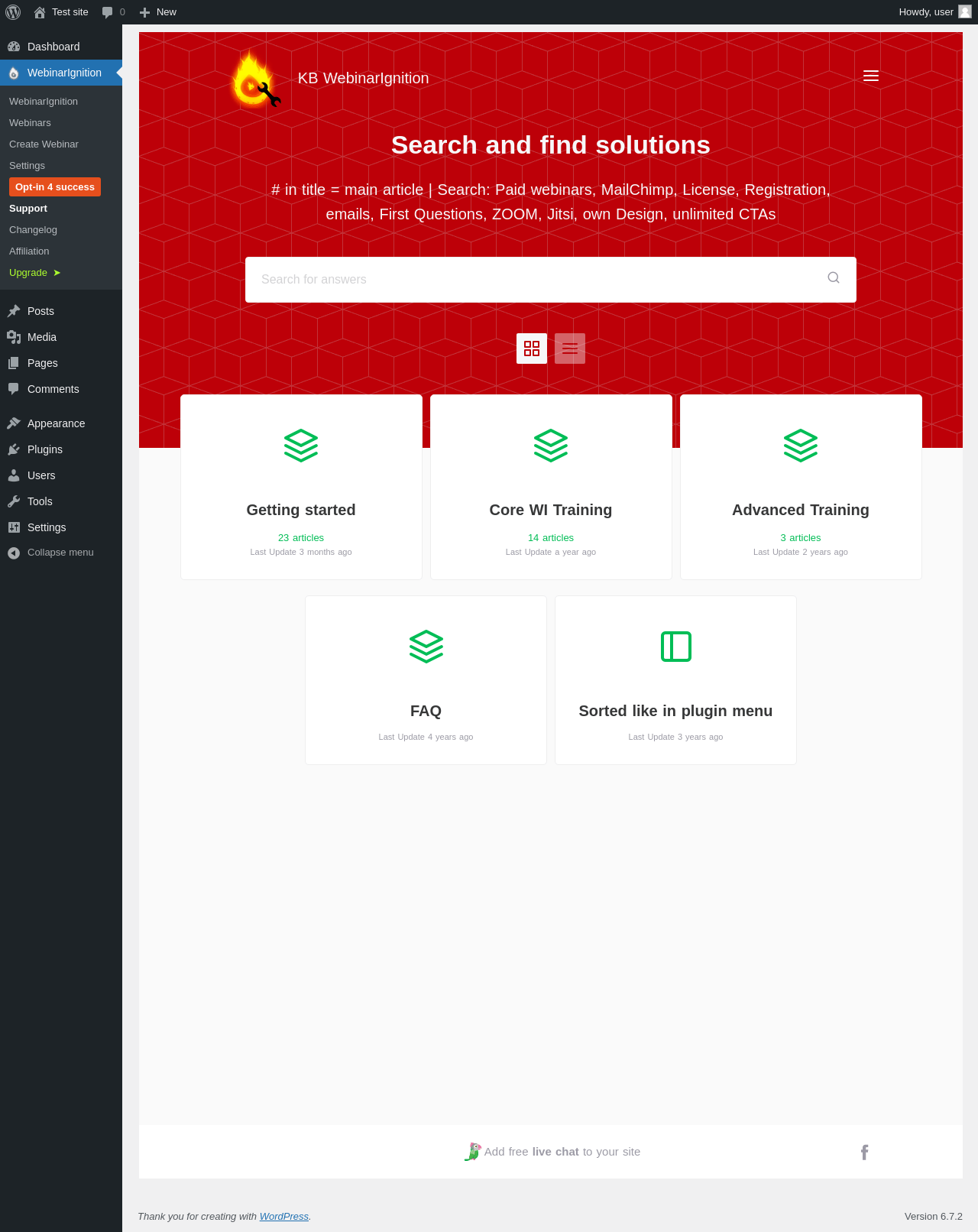Click the flame and wrench KB logo
The height and width of the screenshot is (1232, 978).
(256, 79)
